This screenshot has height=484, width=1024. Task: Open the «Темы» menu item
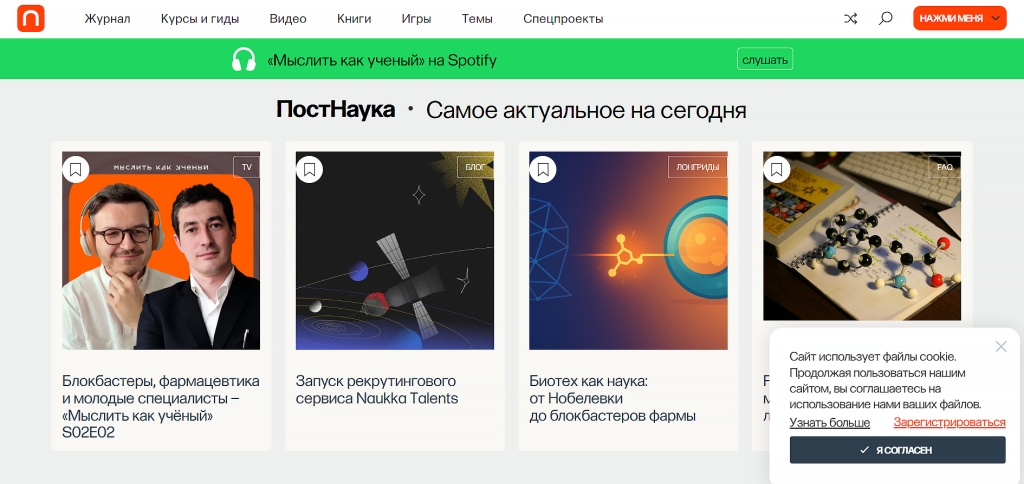(477, 19)
